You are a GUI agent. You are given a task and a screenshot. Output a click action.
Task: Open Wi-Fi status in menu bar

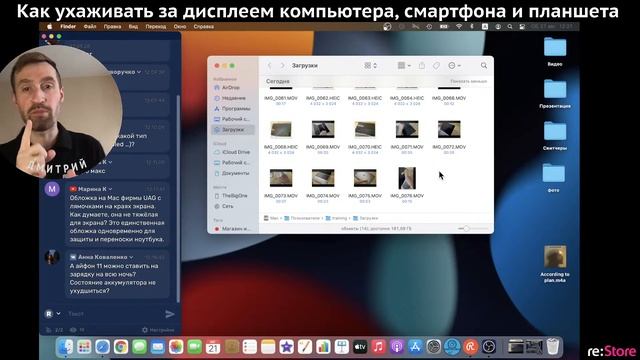(x=459, y=27)
